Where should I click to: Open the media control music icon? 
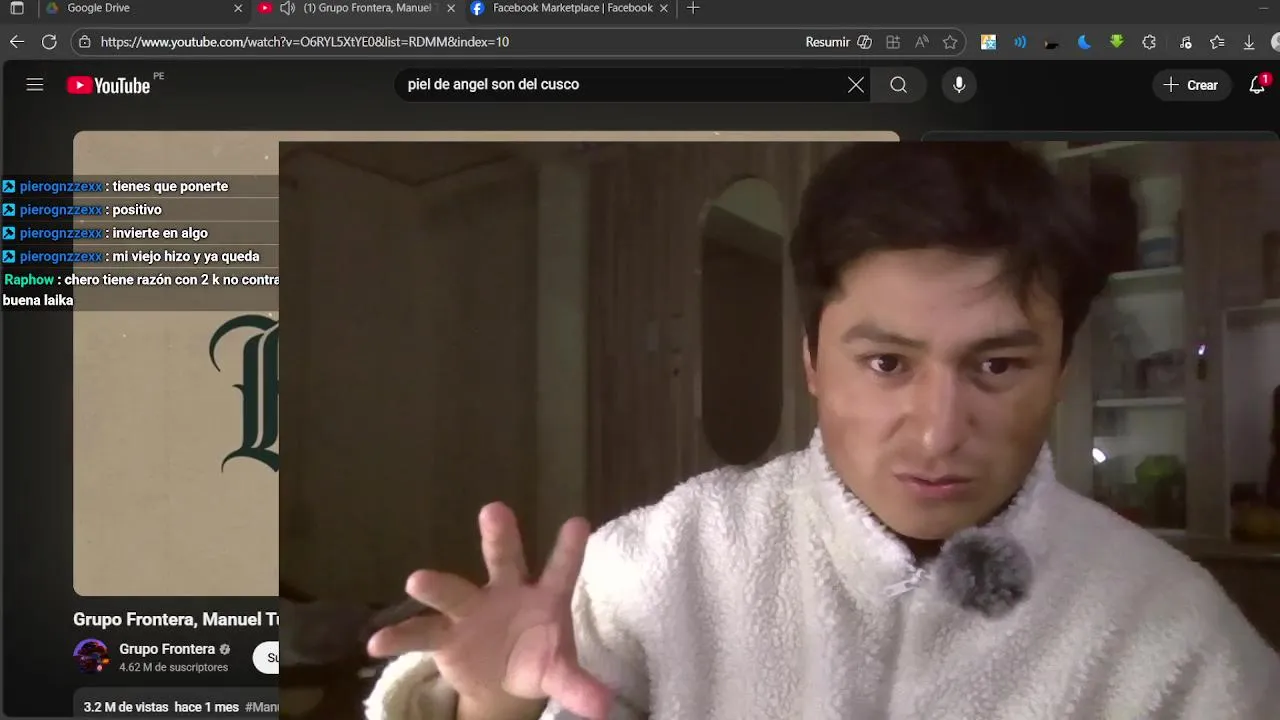pos(1185,42)
